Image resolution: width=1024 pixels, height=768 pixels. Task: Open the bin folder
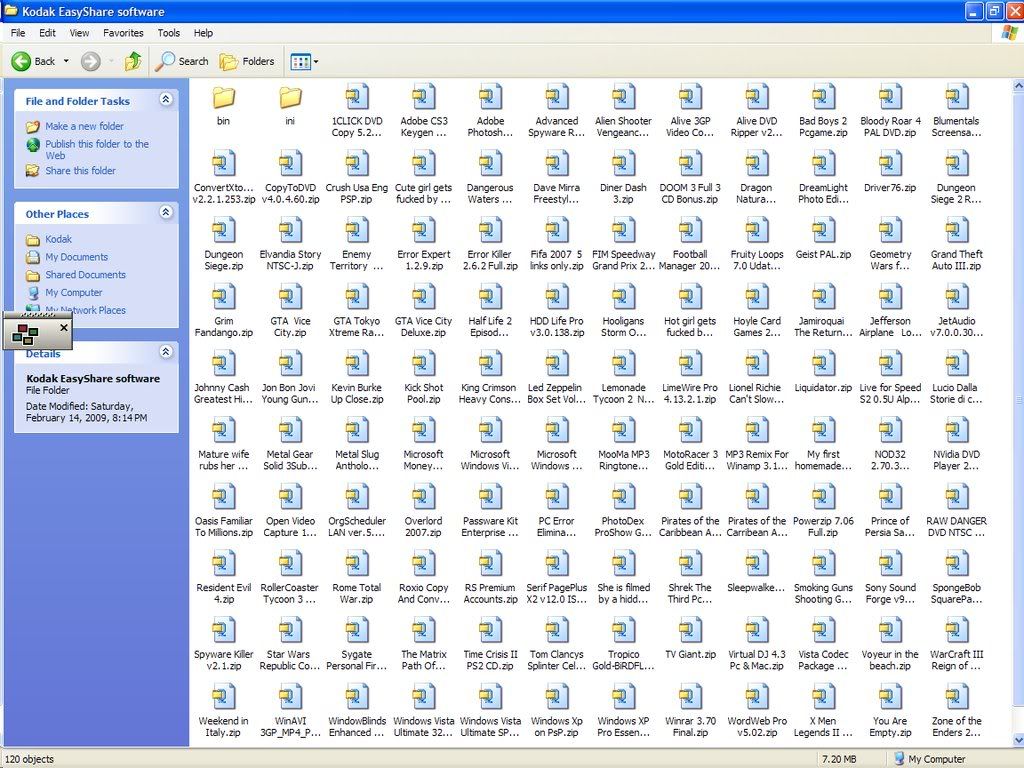point(223,98)
